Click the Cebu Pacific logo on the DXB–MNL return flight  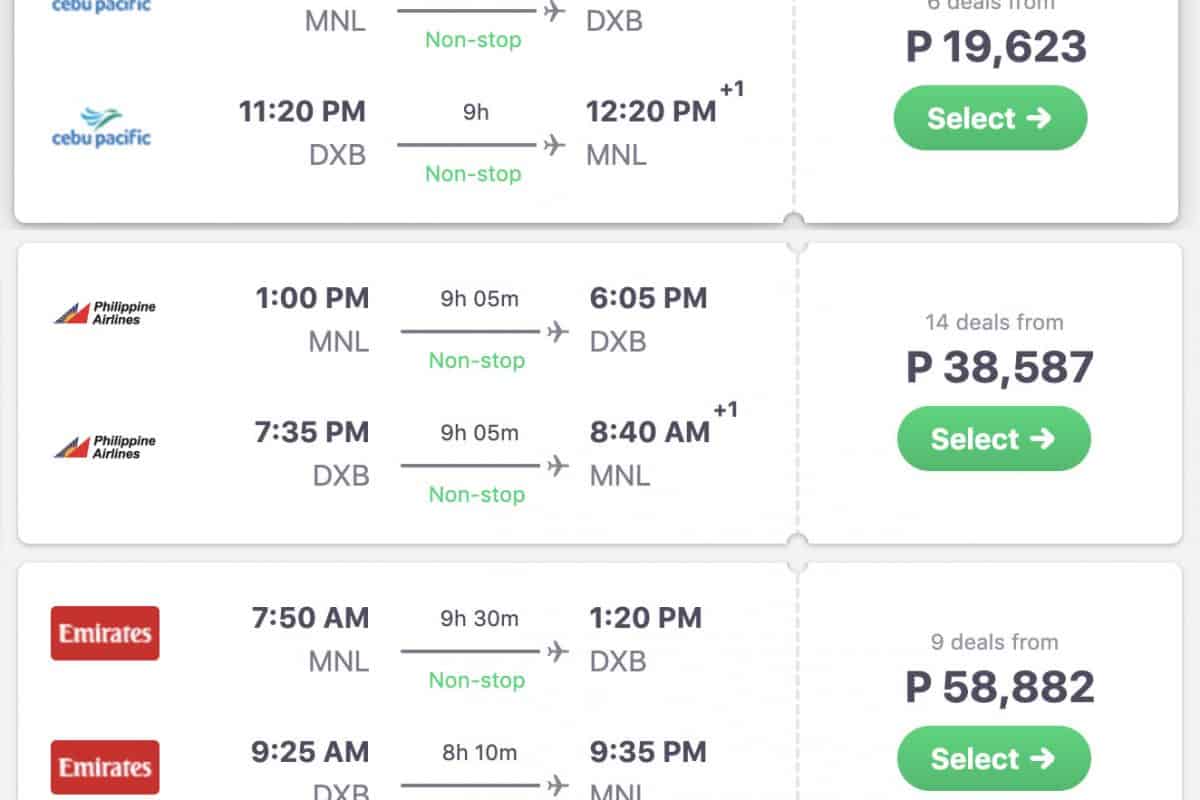click(x=101, y=127)
